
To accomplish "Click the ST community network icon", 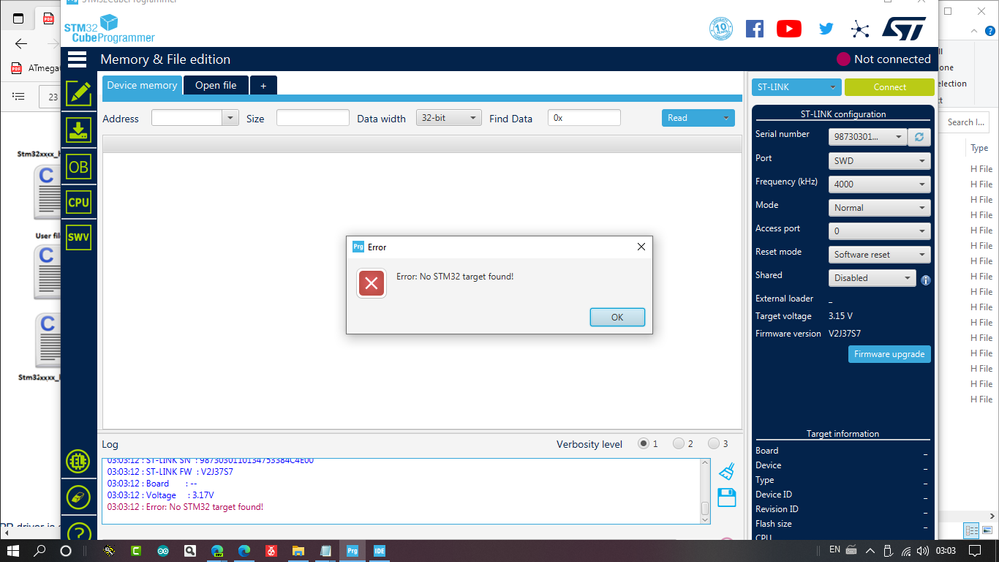I will (x=859, y=29).
